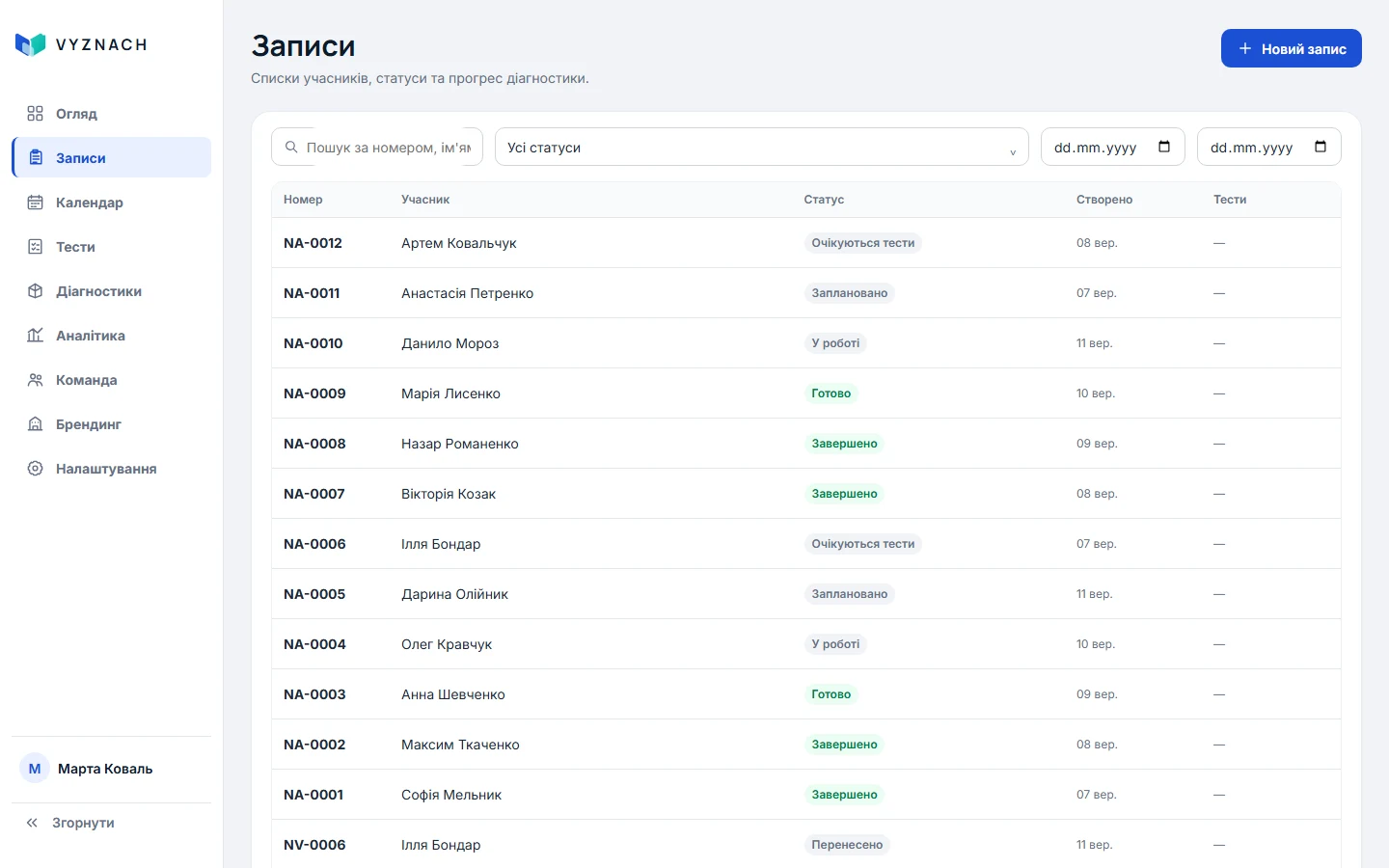Select participant Максим Ткаченко

click(x=460, y=745)
